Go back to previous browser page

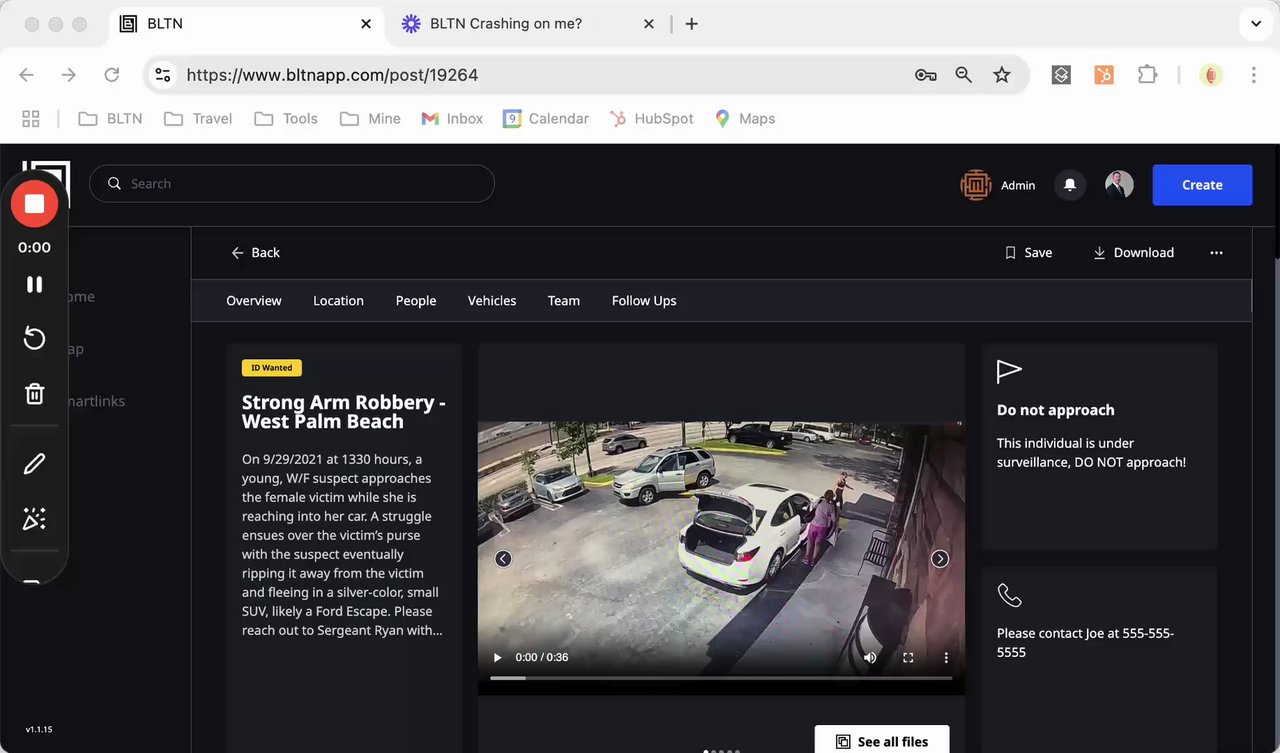(27, 75)
